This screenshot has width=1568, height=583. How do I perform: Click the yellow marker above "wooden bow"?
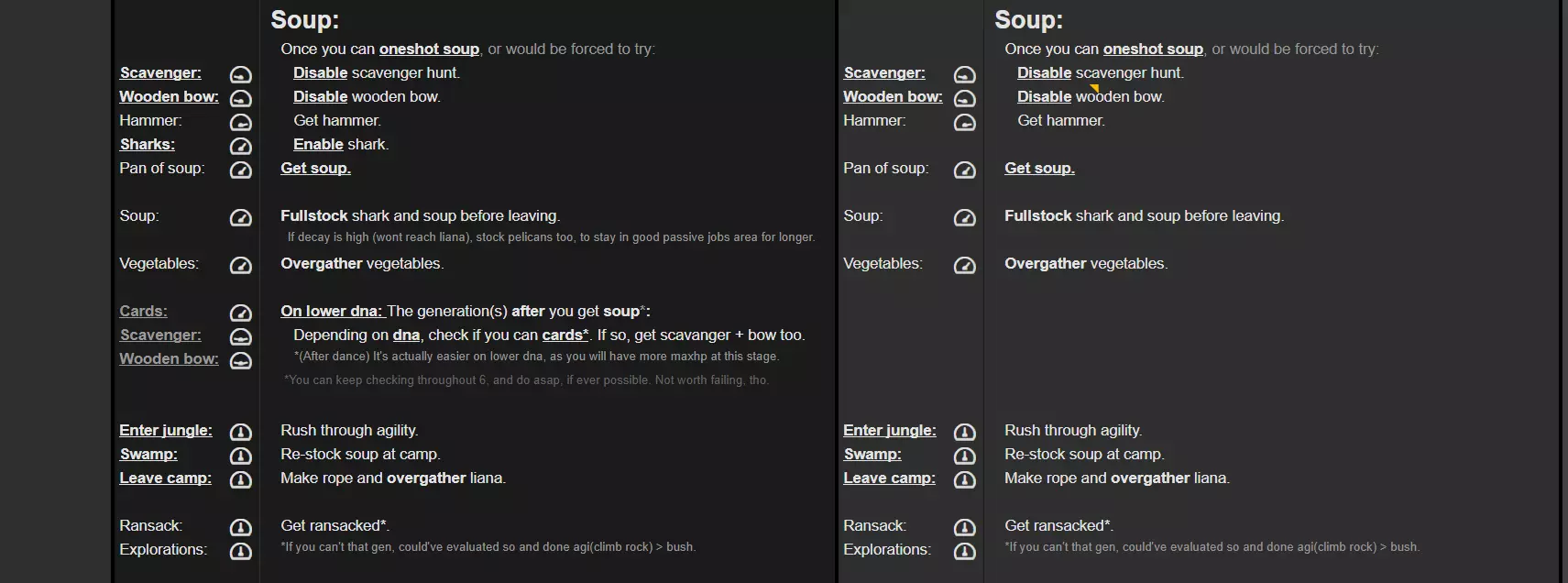click(x=1094, y=88)
